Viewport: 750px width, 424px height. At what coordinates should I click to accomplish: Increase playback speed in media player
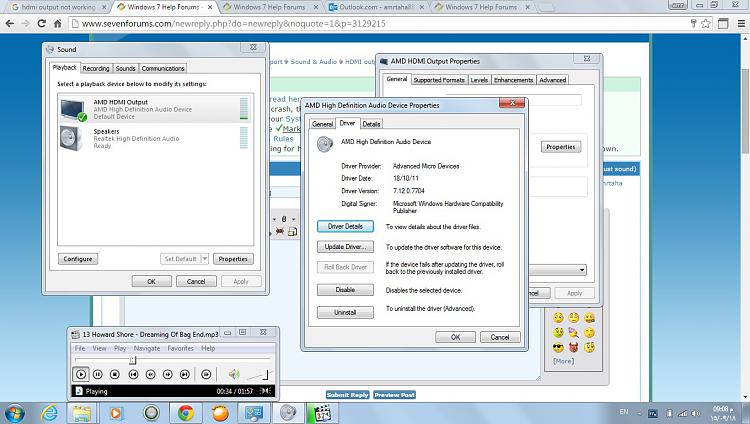click(167, 374)
